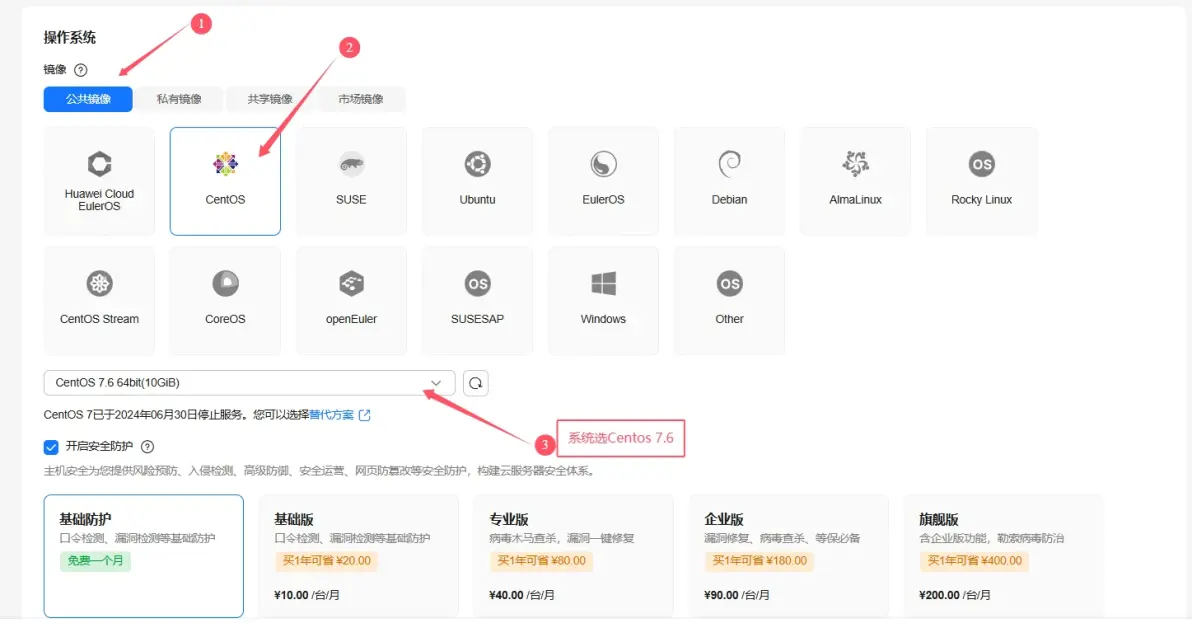Select the 基础版 protection plan
The width and height of the screenshot is (1192, 623).
pos(359,556)
